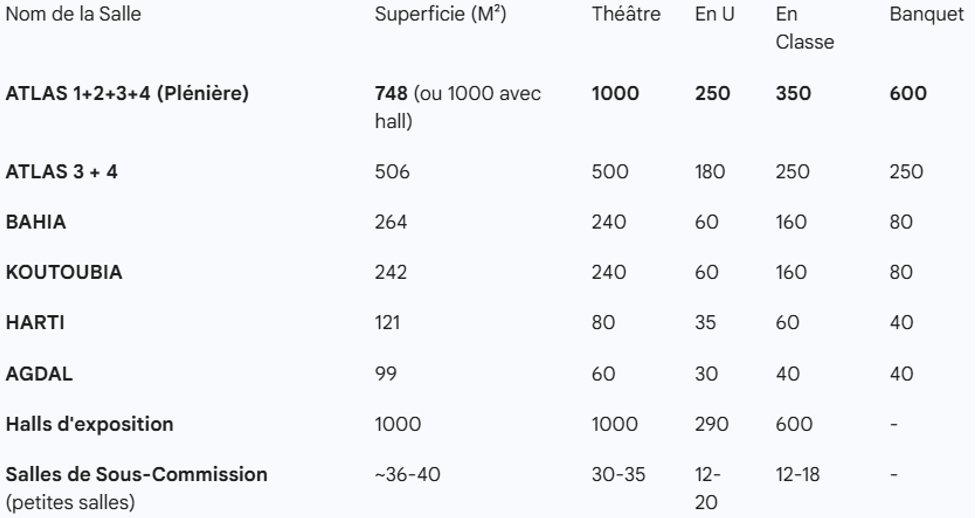Image resolution: width=976 pixels, height=518 pixels.
Task: Click the KOUTOUBIA room name
Action: [64, 272]
